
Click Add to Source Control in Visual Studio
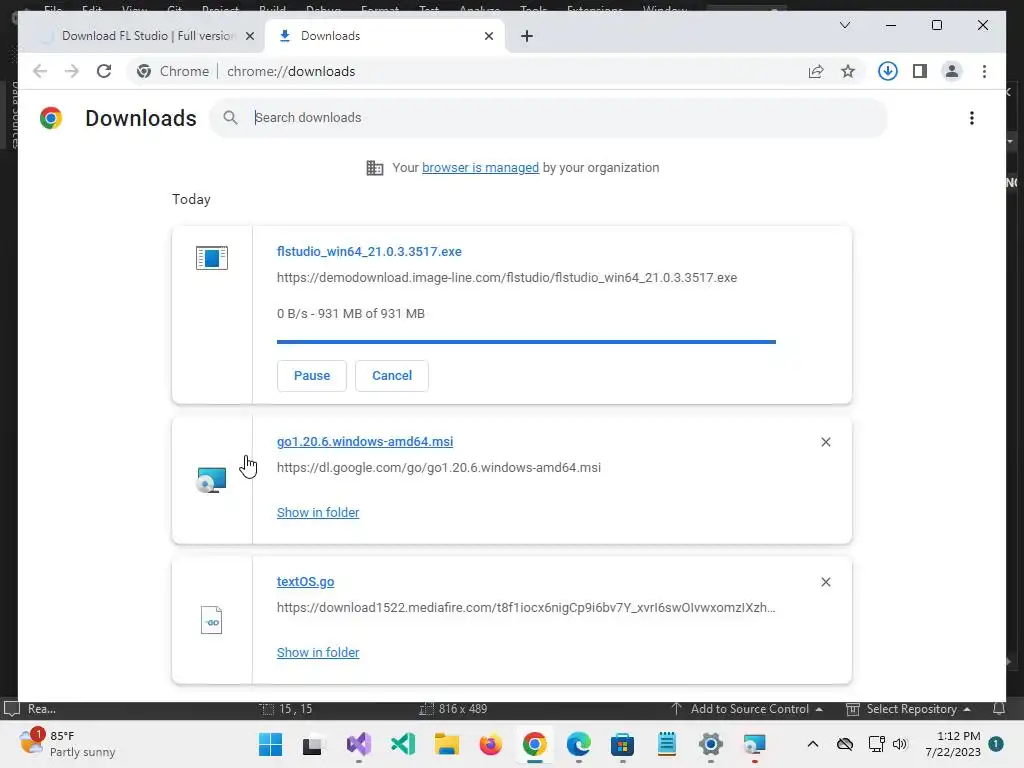point(747,709)
